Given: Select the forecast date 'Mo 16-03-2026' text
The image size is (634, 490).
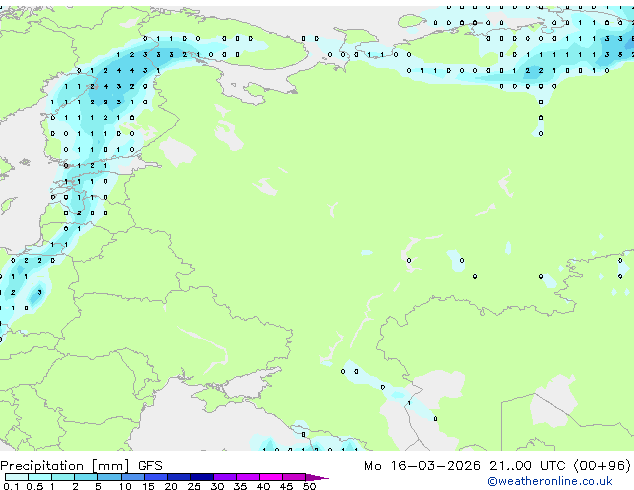Looking at the screenshot, I should [422, 466].
